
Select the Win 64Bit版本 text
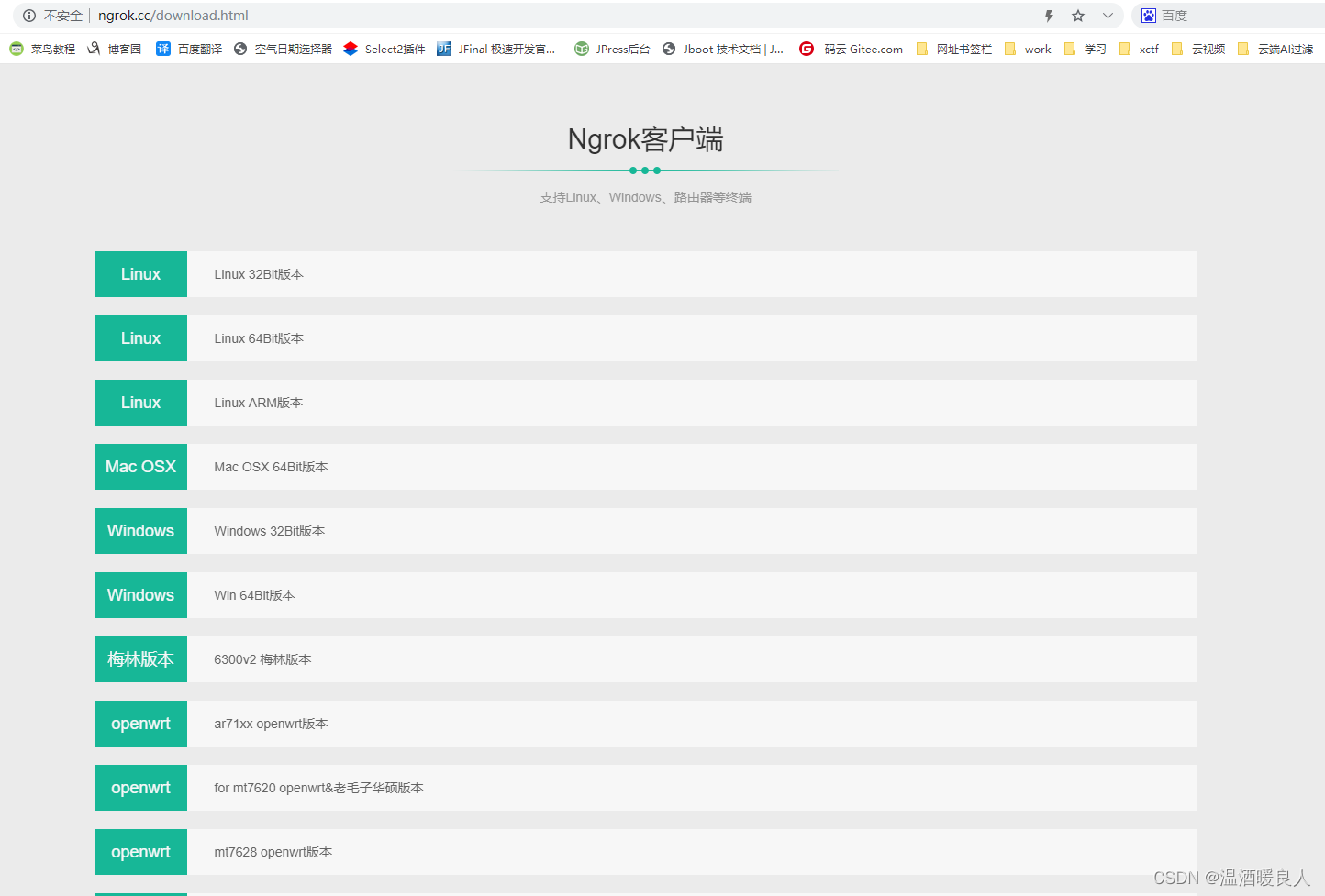point(255,595)
